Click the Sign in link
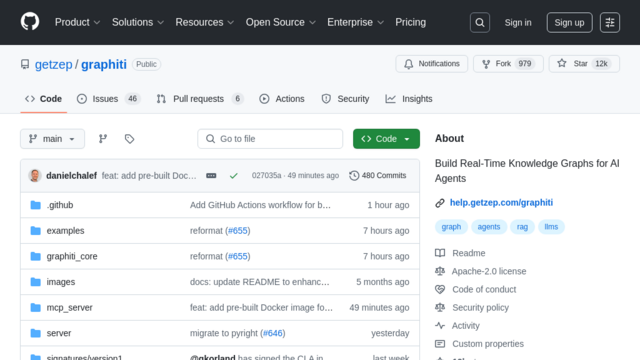 [518, 22]
